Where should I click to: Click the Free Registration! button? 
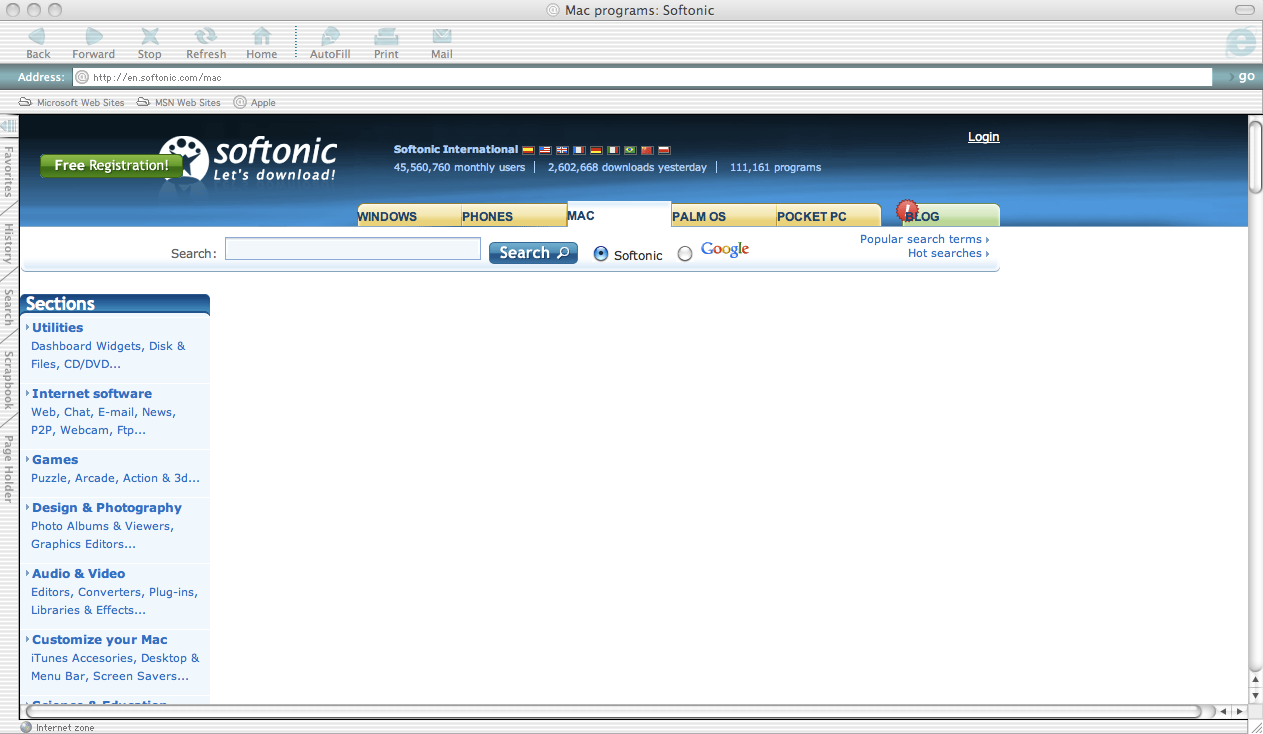click(x=111, y=166)
